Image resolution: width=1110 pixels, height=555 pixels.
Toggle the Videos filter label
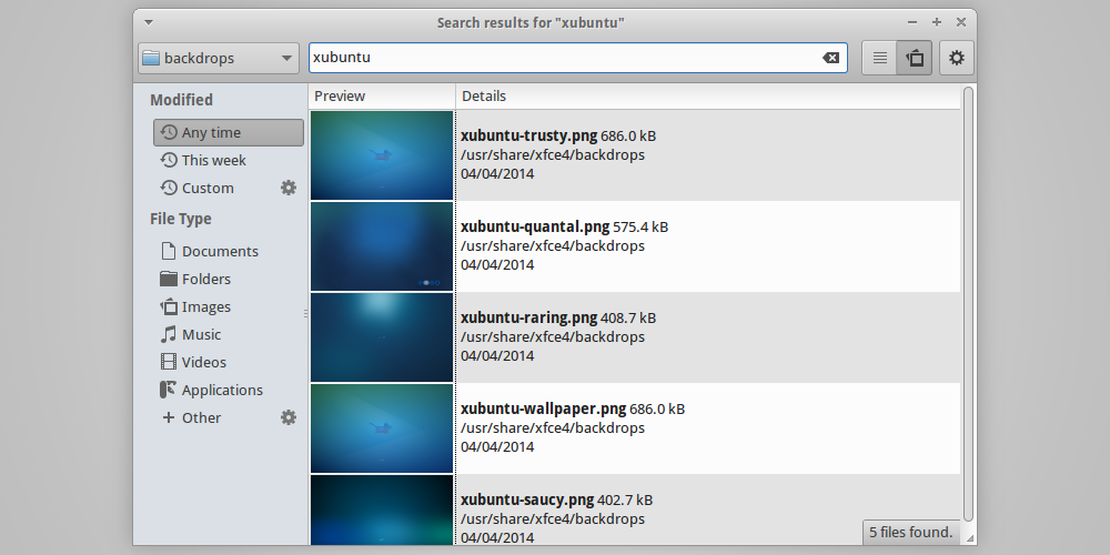click(x=204, y=362)
